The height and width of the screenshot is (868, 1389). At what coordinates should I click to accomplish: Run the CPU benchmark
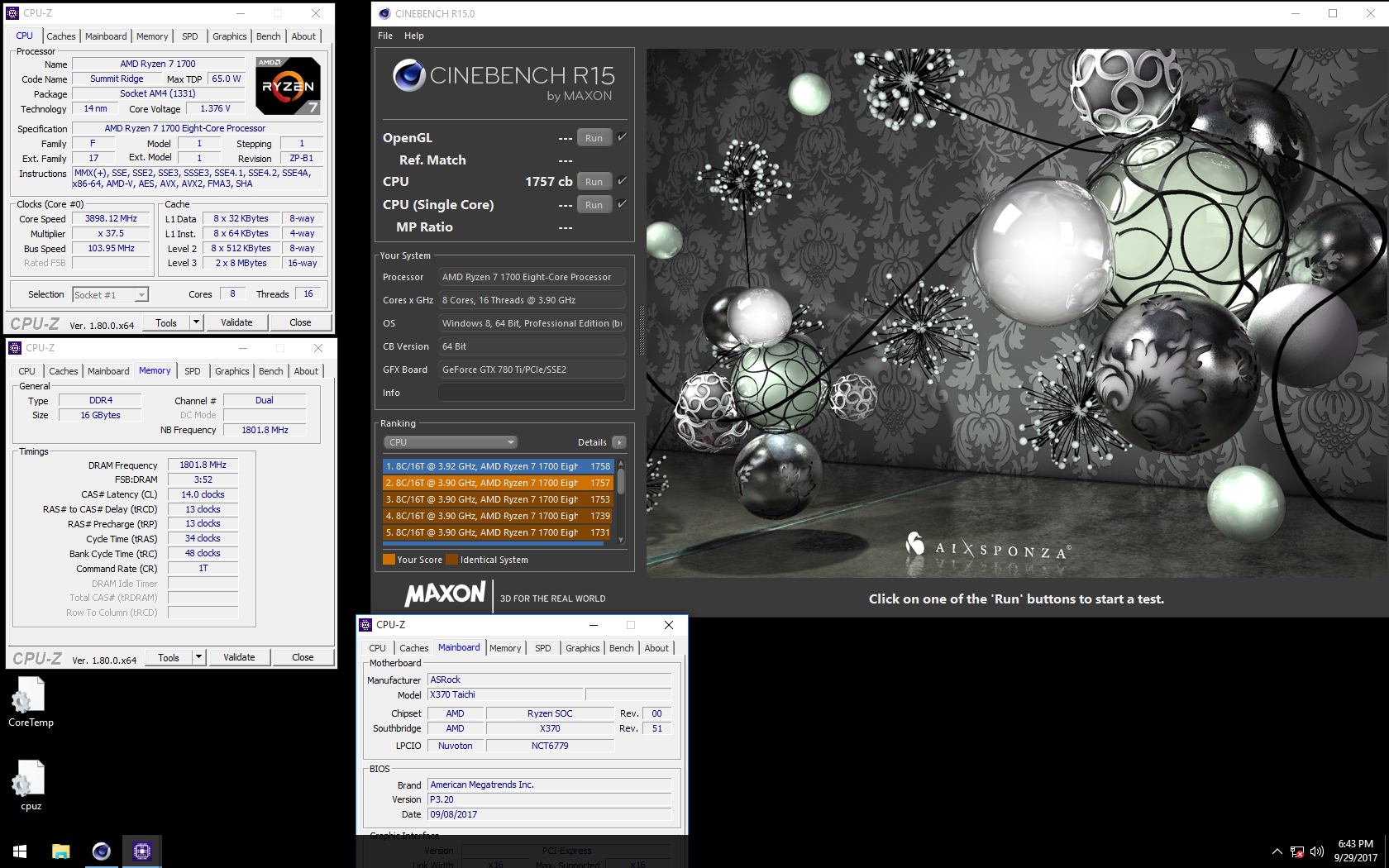594,182
